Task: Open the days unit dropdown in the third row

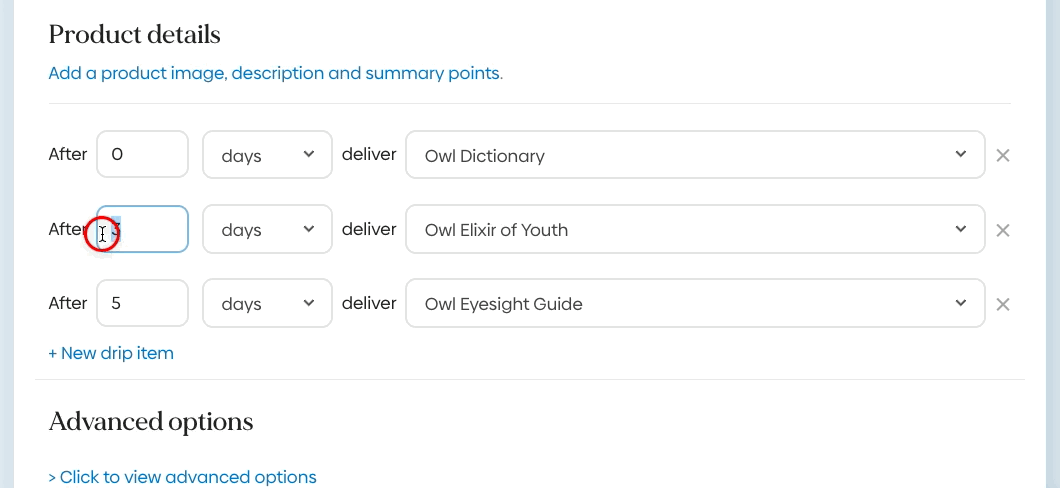Action: point(267,304)
